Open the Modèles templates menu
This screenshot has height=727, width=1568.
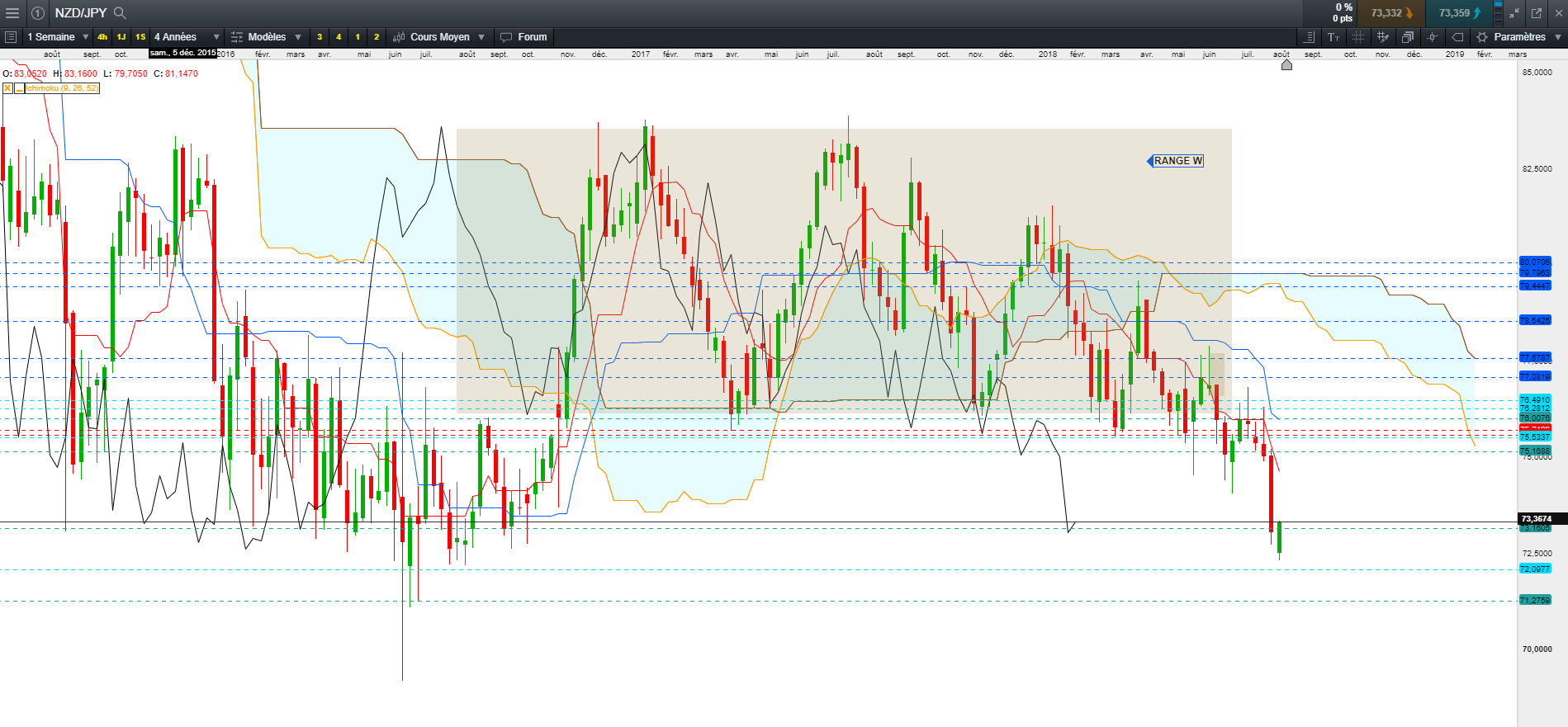[267, 37]
